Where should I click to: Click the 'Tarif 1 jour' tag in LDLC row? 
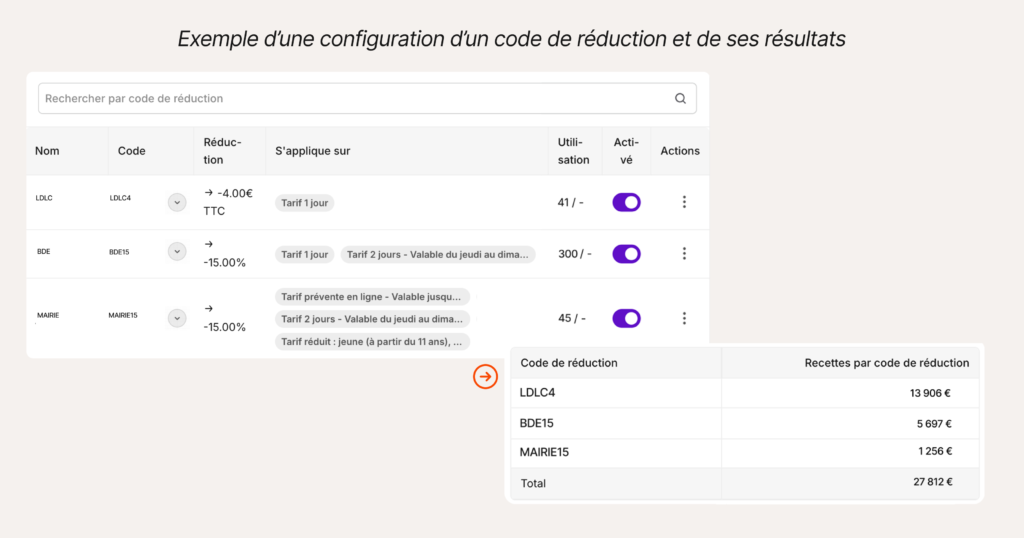304,203
